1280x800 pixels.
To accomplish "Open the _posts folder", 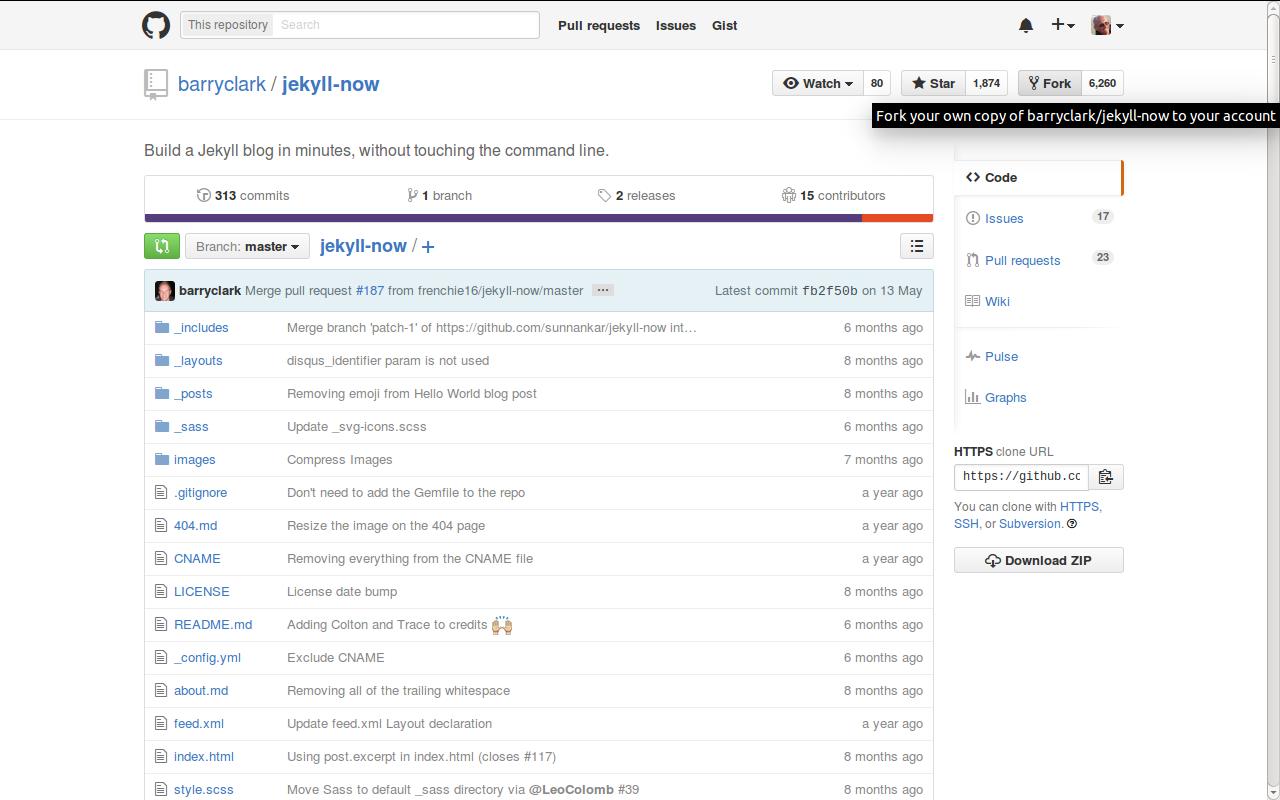I will pyautogui.click(x=194, y=393).
